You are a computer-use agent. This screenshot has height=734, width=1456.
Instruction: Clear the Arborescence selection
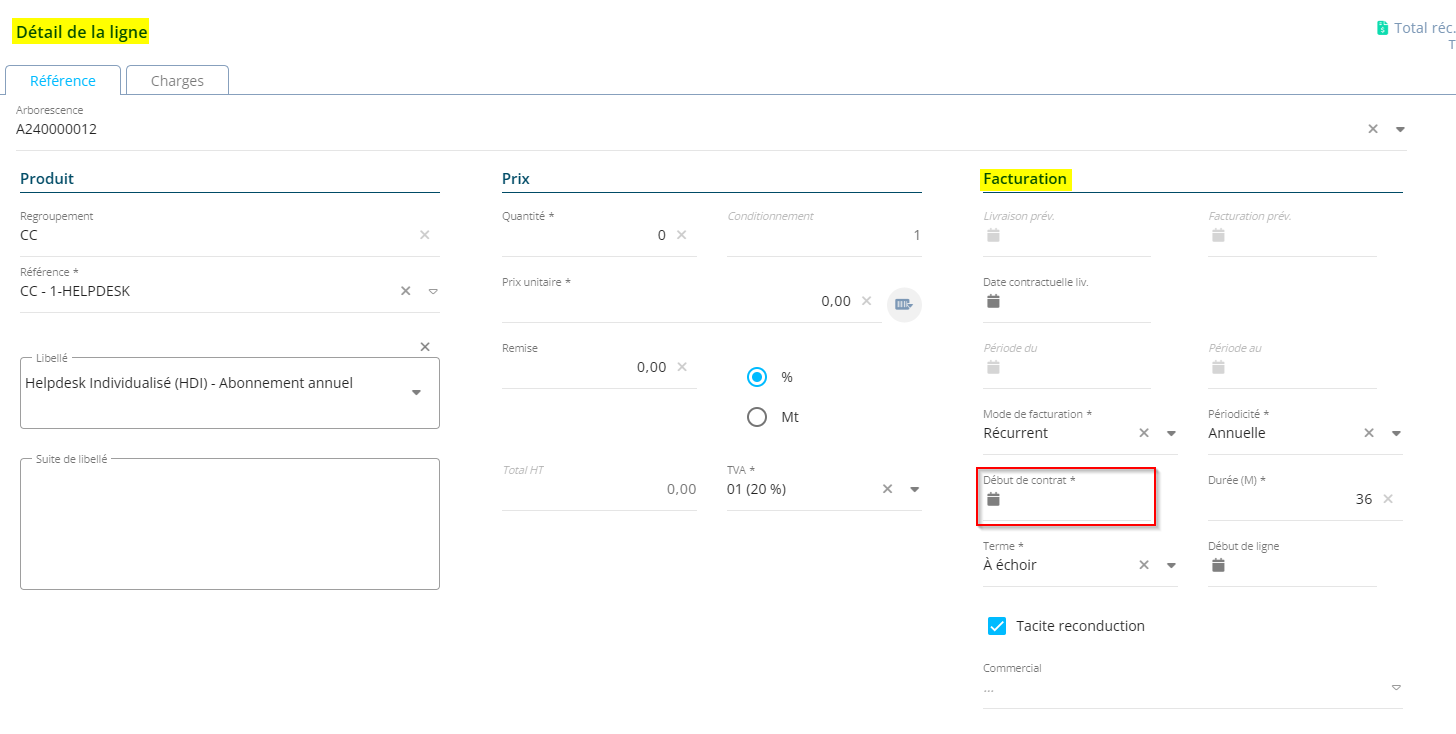click(1373, 129)
